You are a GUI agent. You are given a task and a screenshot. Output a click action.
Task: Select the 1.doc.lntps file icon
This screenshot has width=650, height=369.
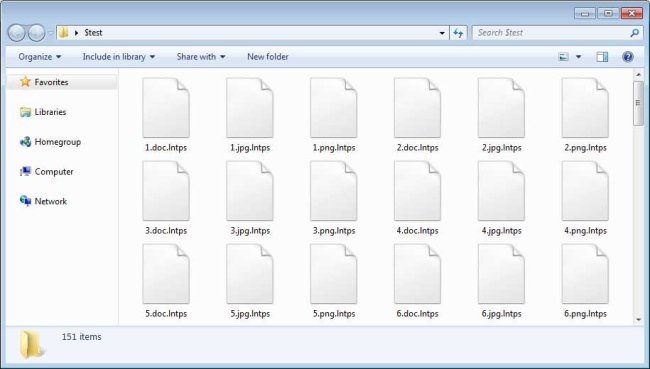(166, 108)
